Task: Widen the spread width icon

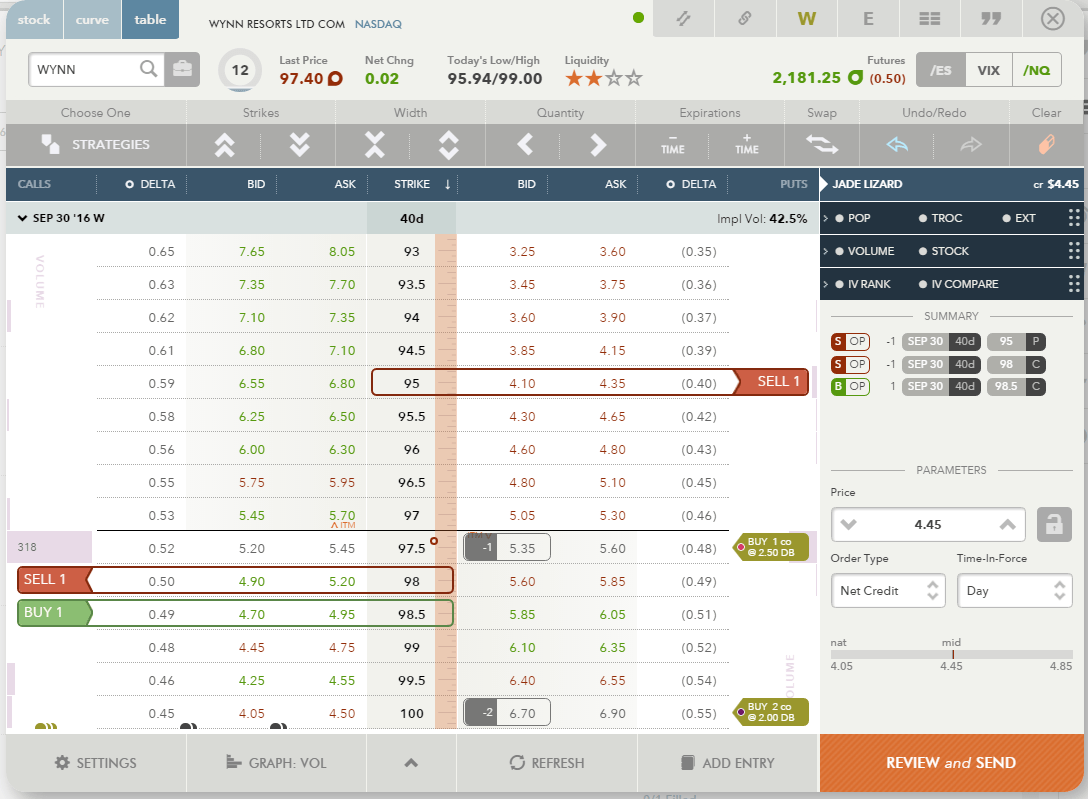Action: (x=448, y=144)
